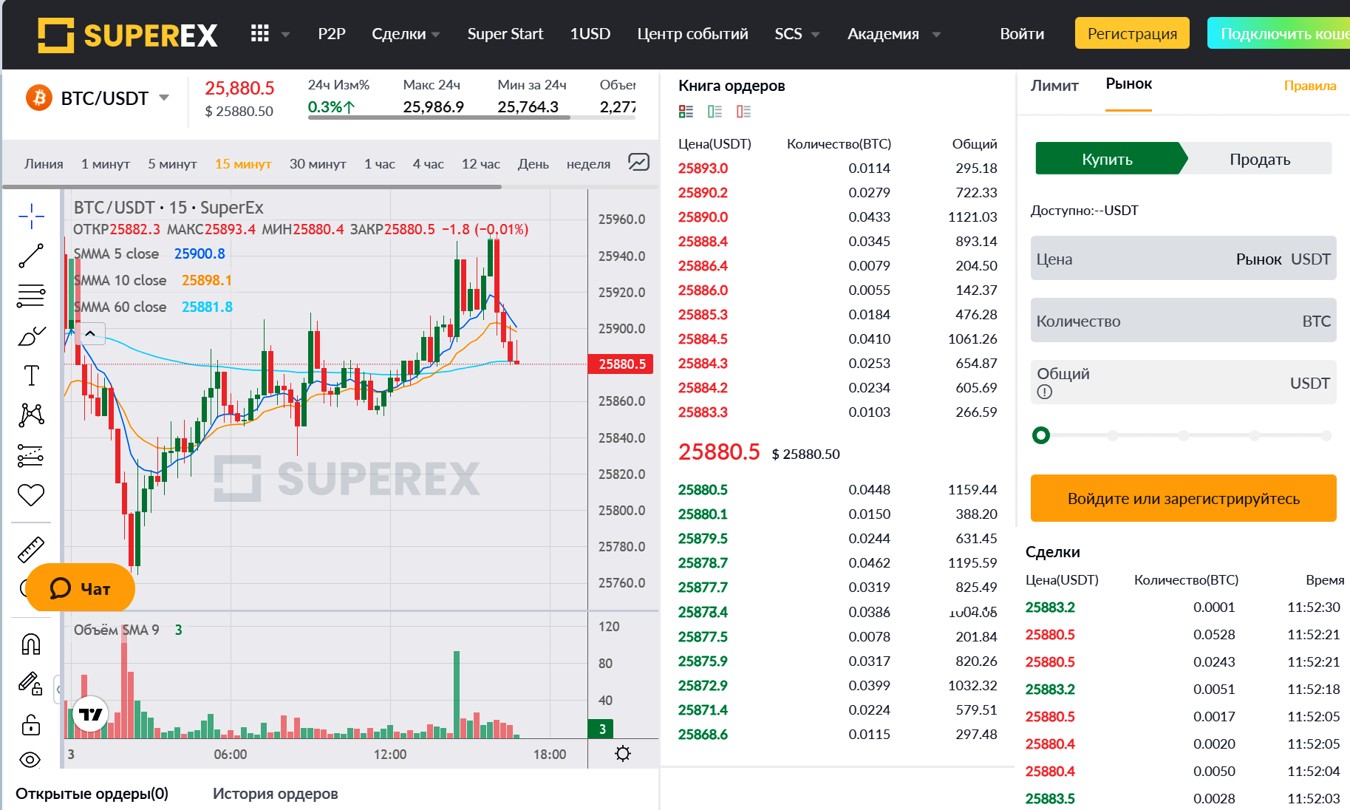
Task: Hide all drawings with the eye icon
Action: (31, 760)
